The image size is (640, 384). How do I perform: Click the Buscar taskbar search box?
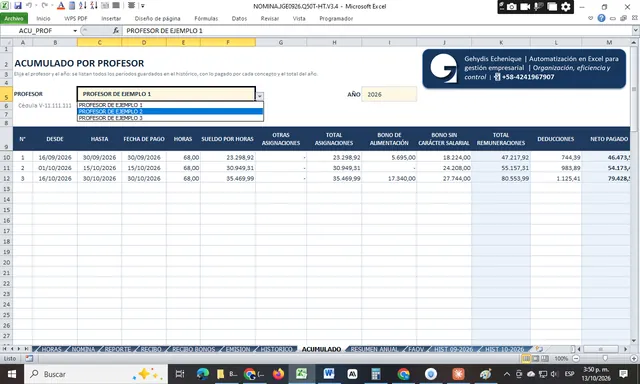pos(96,374)
